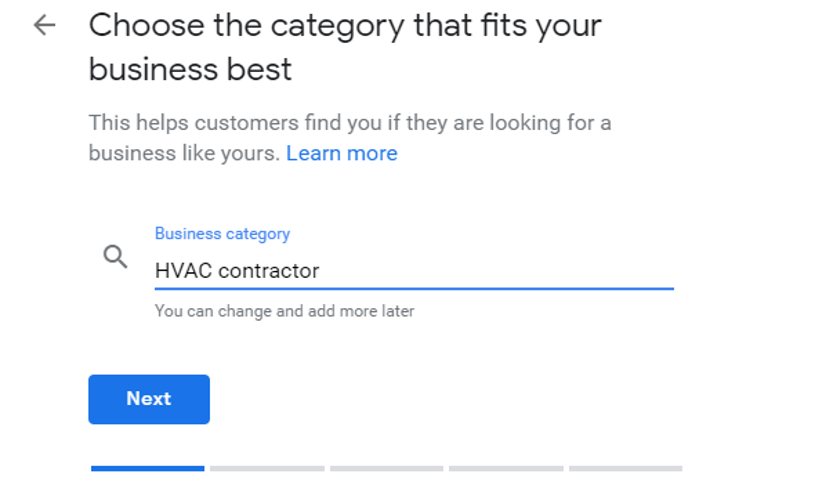Click the 'business best' heading line
This screenshot has height=500, width=816.
coord(190,69)
